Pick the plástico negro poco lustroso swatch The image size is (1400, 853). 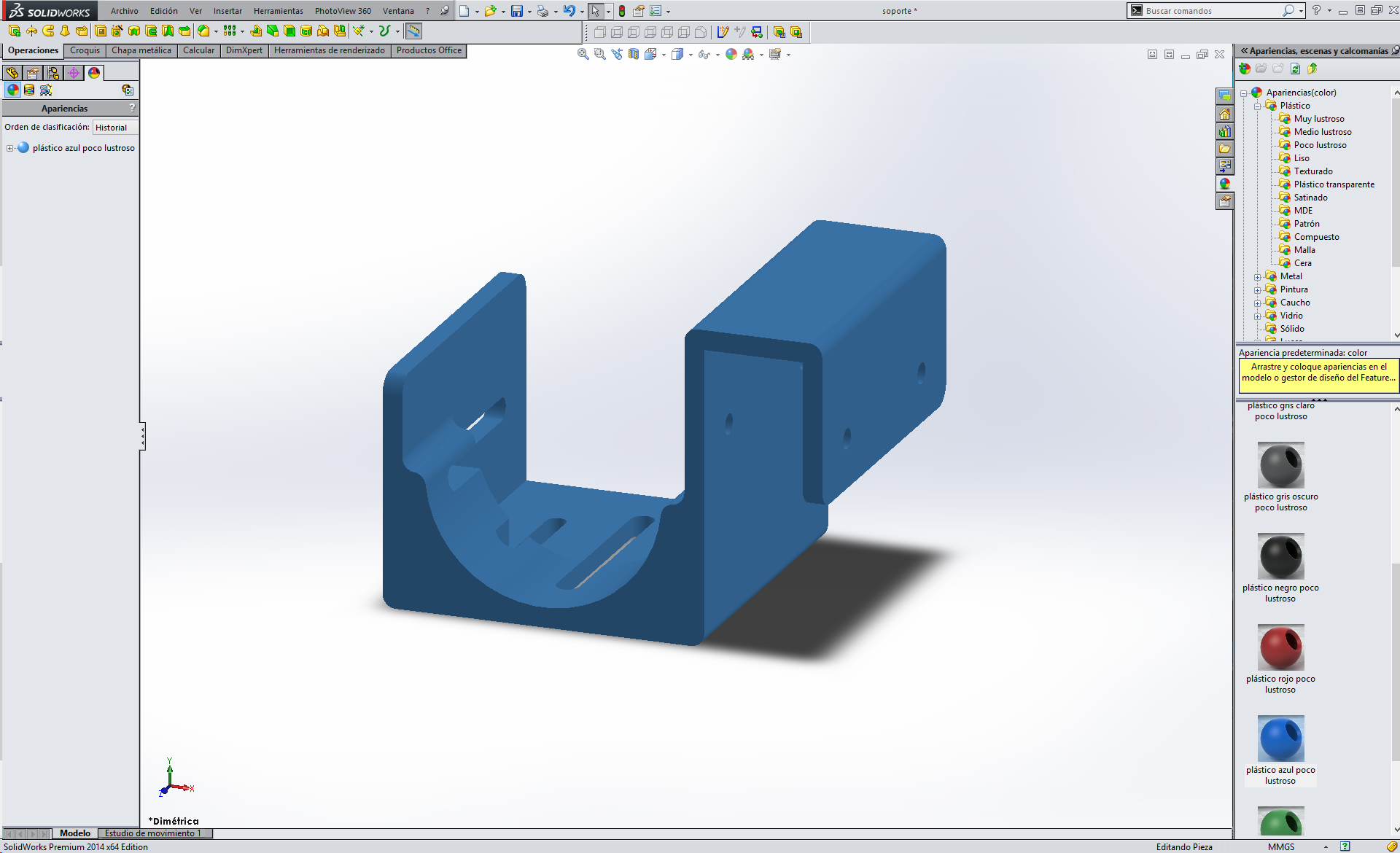pos(1281,556)
